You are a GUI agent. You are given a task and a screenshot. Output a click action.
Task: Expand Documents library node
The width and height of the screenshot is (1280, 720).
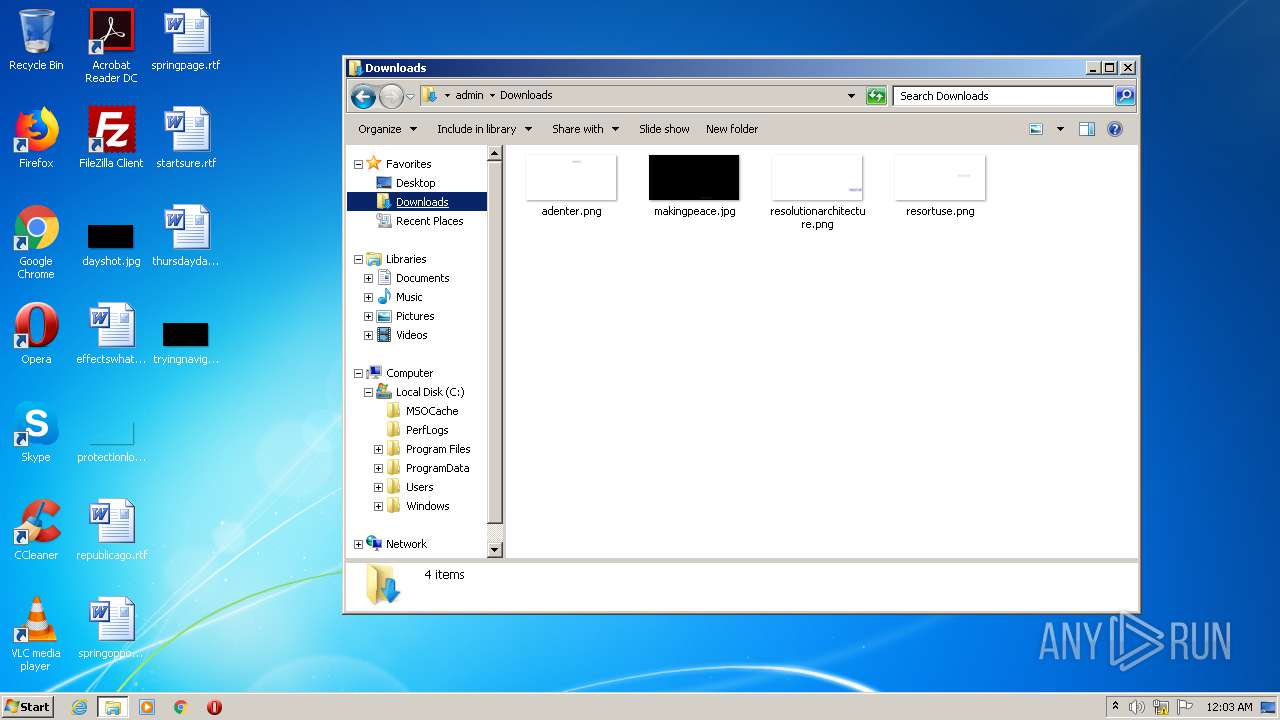click(368, 278)
